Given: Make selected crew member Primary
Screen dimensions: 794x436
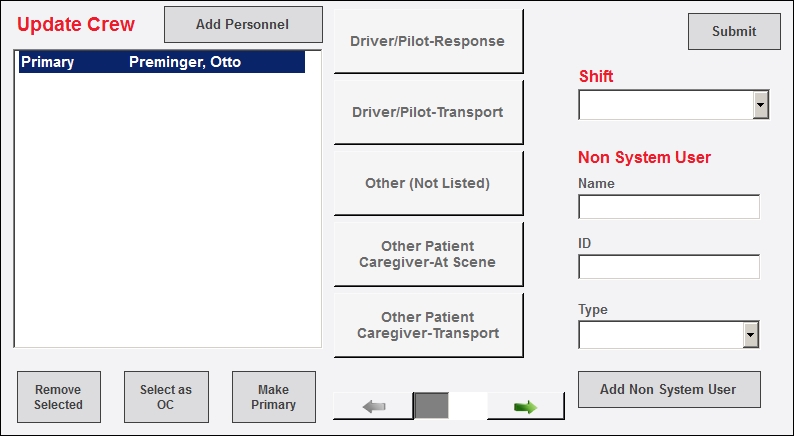Looking at the screenshot, I should 274,397.
